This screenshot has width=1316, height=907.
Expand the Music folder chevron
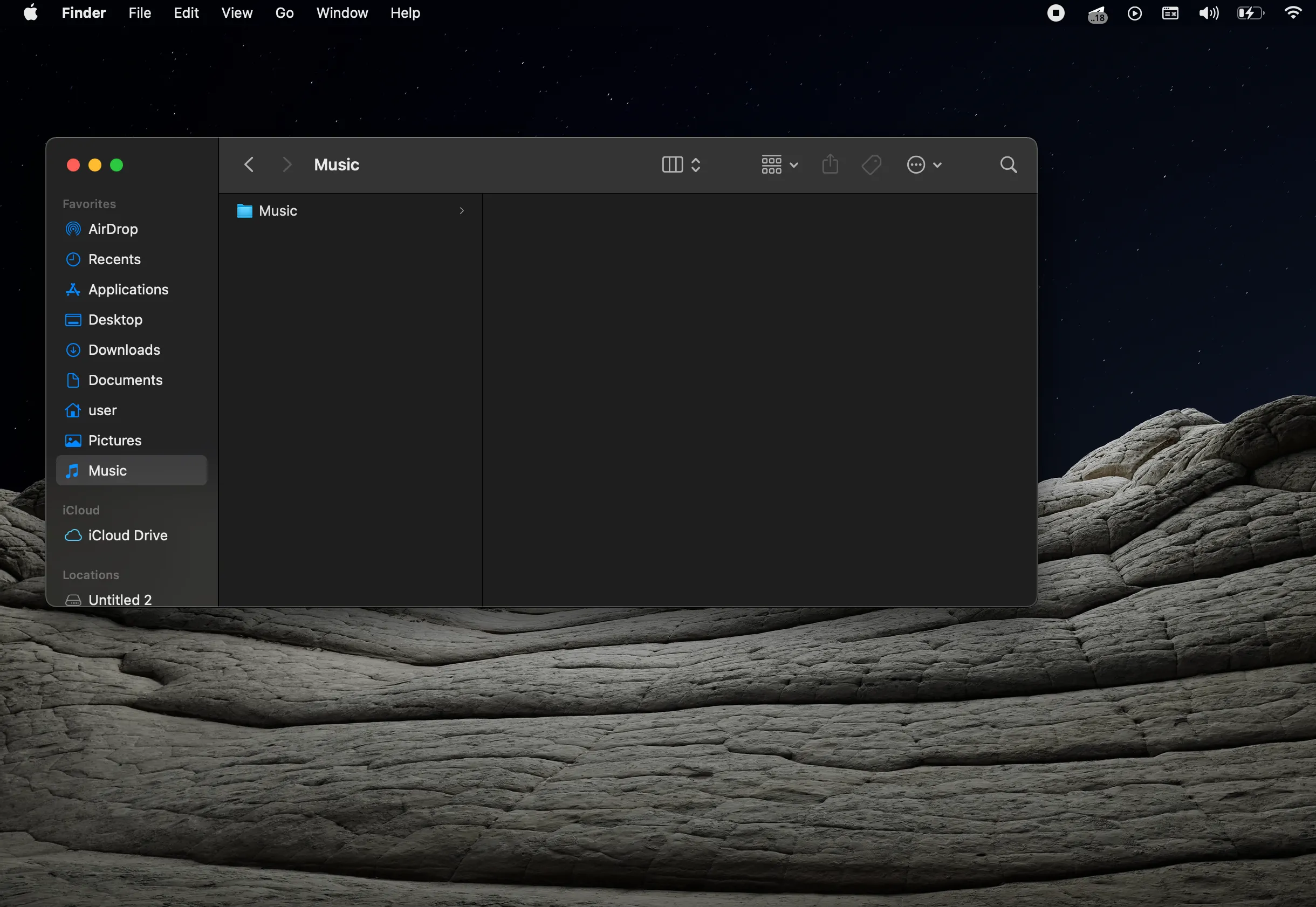pos(462,210)
